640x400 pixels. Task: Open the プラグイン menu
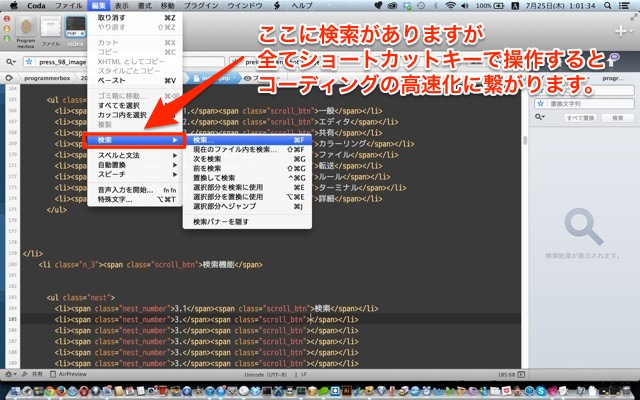click(200, 6)
